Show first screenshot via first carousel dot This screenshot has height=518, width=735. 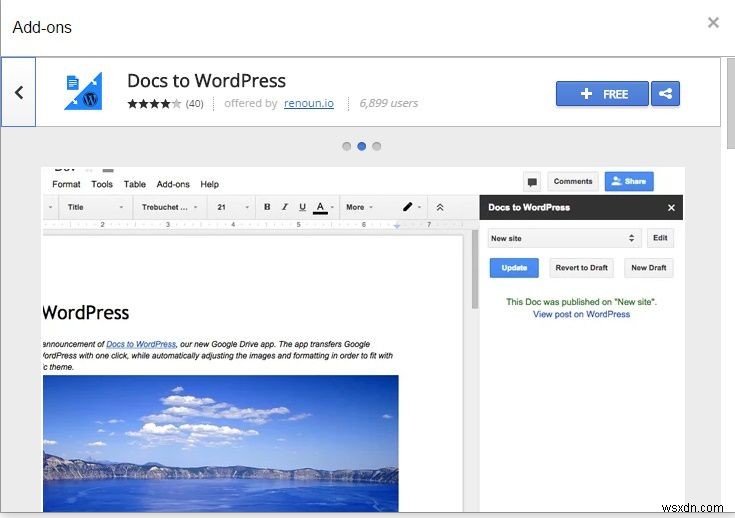coord(346,146)
